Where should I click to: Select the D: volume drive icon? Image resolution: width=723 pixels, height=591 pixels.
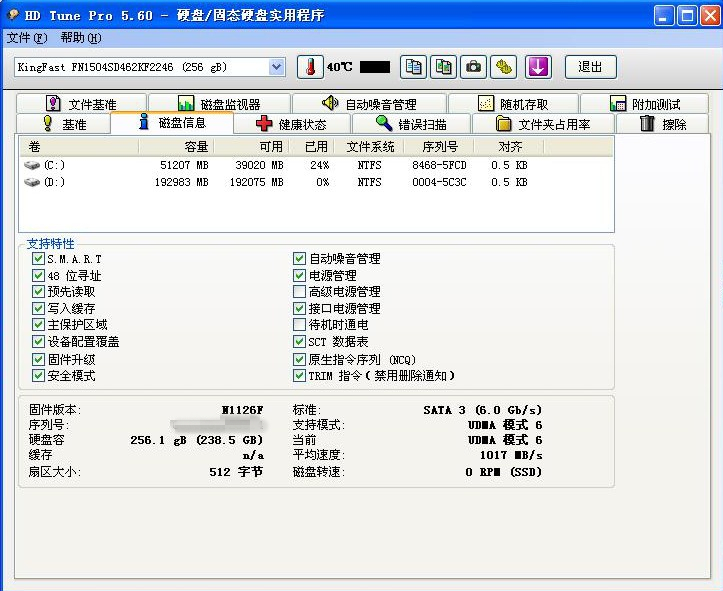tap(32, 182)
